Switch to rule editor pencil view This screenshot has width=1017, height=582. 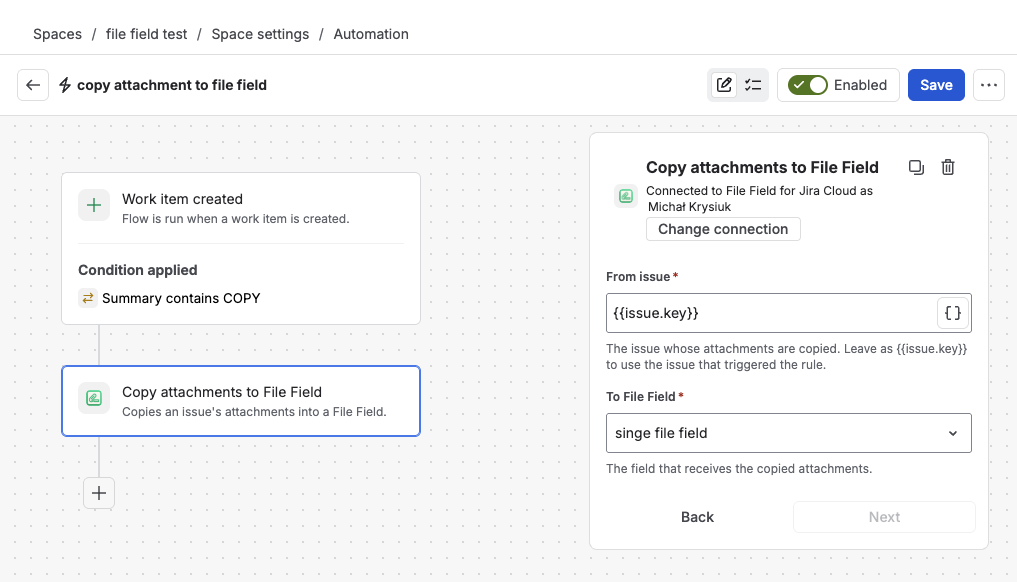[724, 85]
